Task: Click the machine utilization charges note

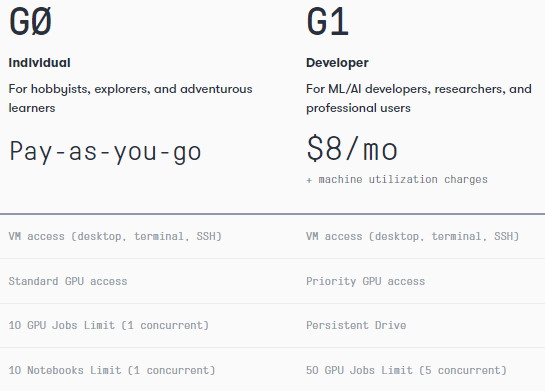Action: click(x=397, y=179)
